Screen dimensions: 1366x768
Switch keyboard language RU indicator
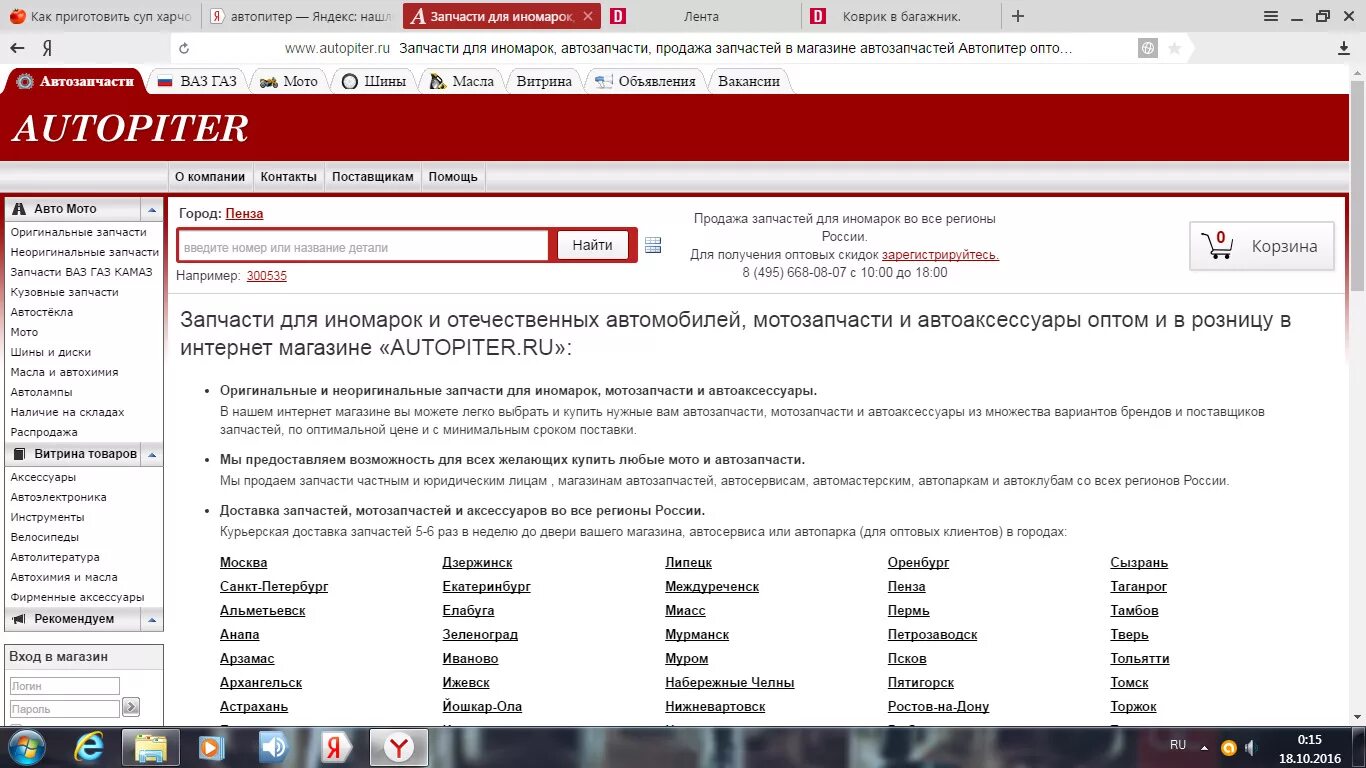pos(1178,745)
